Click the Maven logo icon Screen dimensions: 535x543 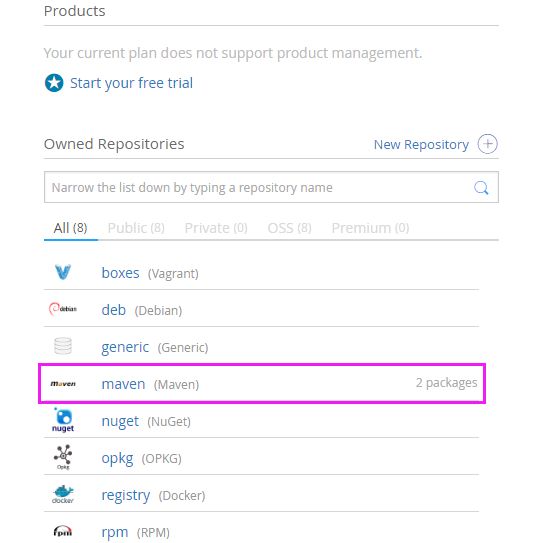[x=63, y=384]
